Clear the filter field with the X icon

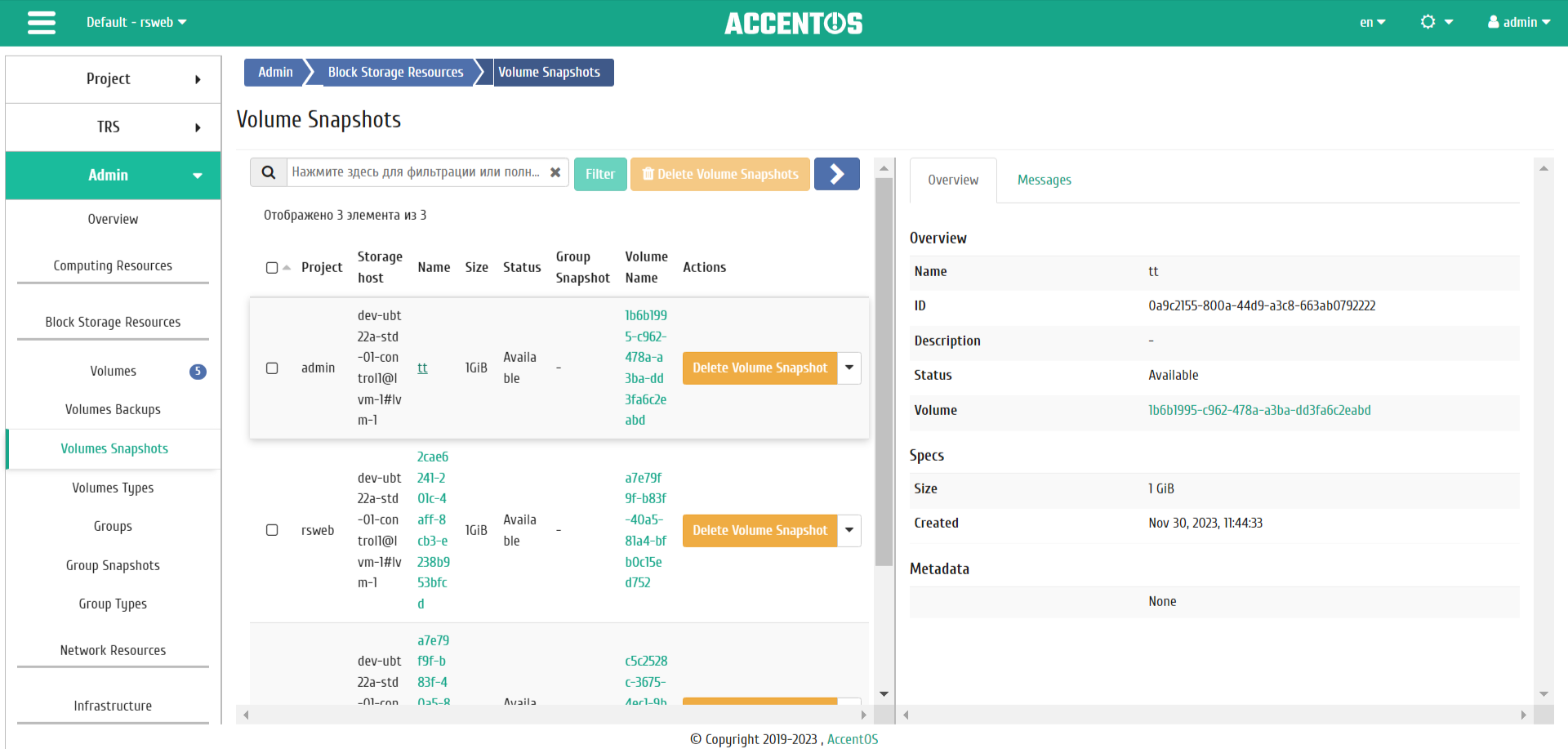point(555,172)
